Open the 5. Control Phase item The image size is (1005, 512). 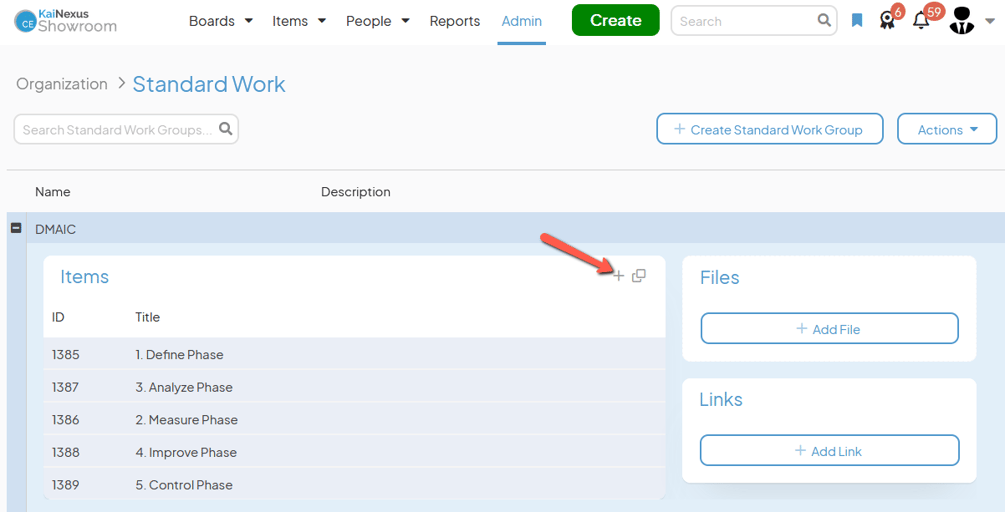[x=184, y=485]
